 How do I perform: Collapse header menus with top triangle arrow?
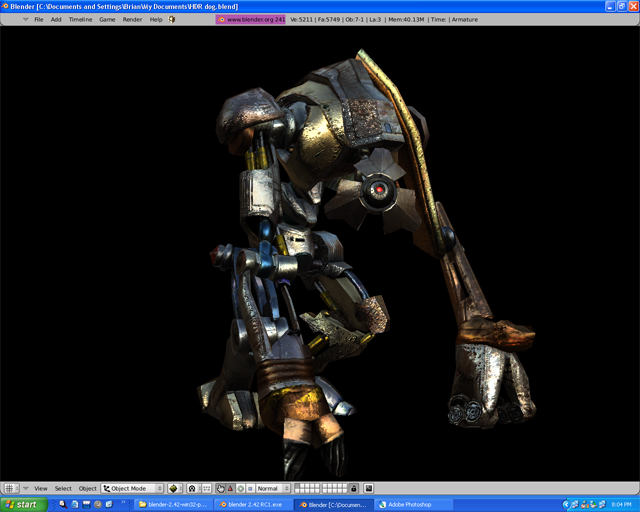click(x=25, y=19)
